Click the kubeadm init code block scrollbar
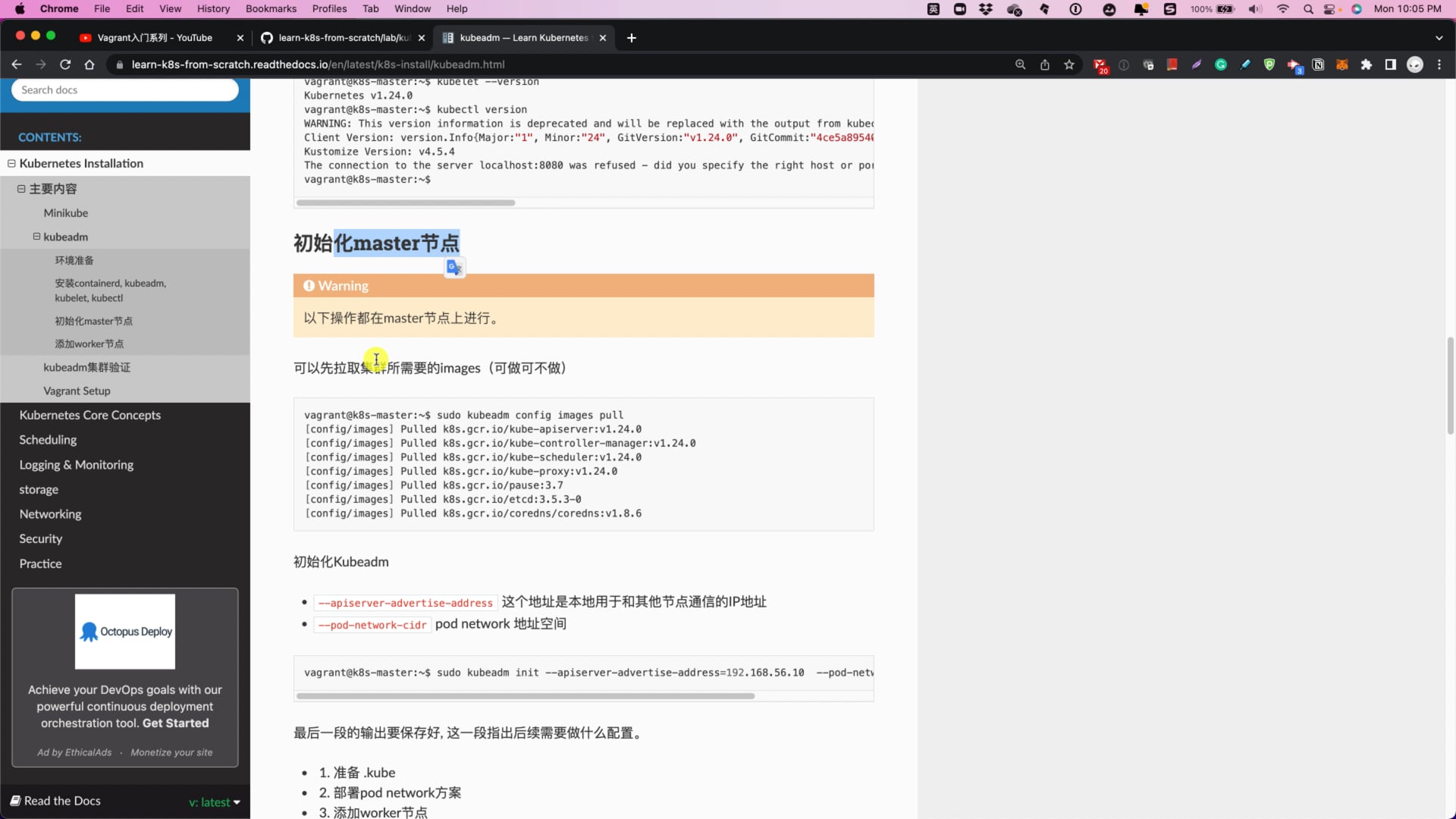Viewport: 1456px width, 819px height. pyautogui.click(x=525, y=695)
